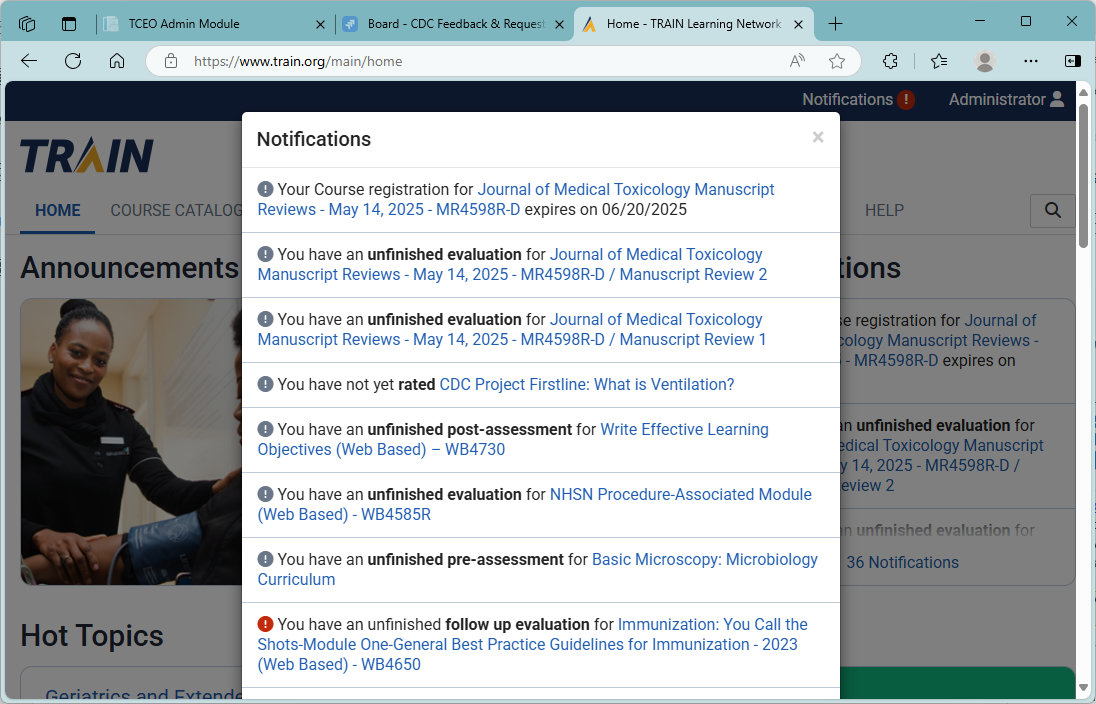Viewport: 1096px width, 704px height.
Task: Open the browser Settings and more menu
Action: tap(1031, 61)
